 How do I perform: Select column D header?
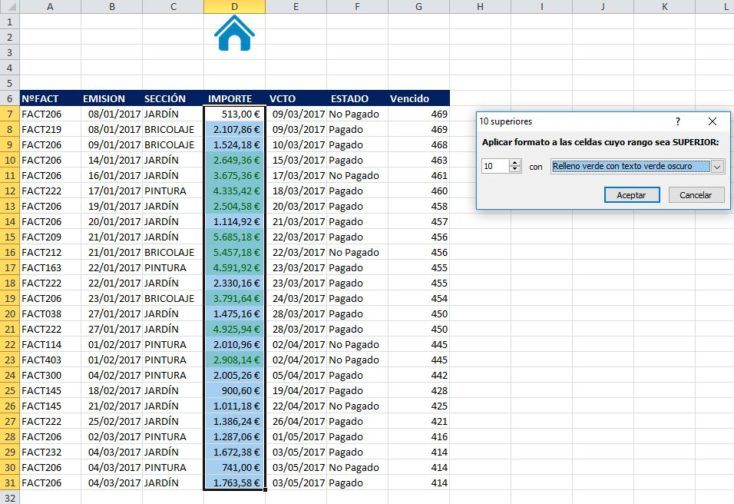pyautogui.click(x=234, y=7)
